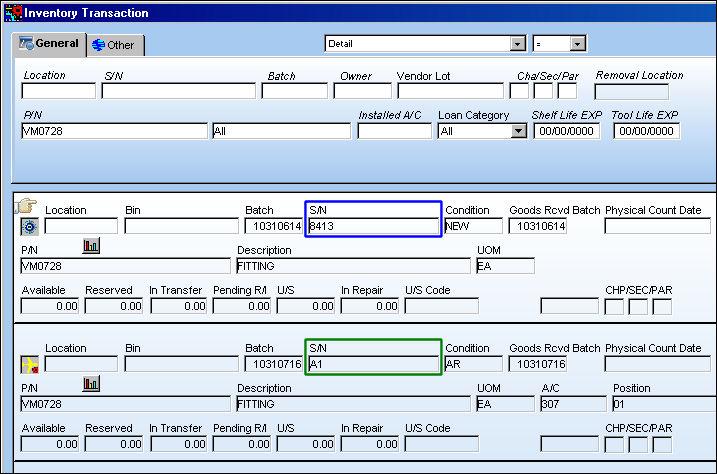Click the pointing hand select icon
The image size is (717, 474).
pyautogui.click(x=26, y=206)
